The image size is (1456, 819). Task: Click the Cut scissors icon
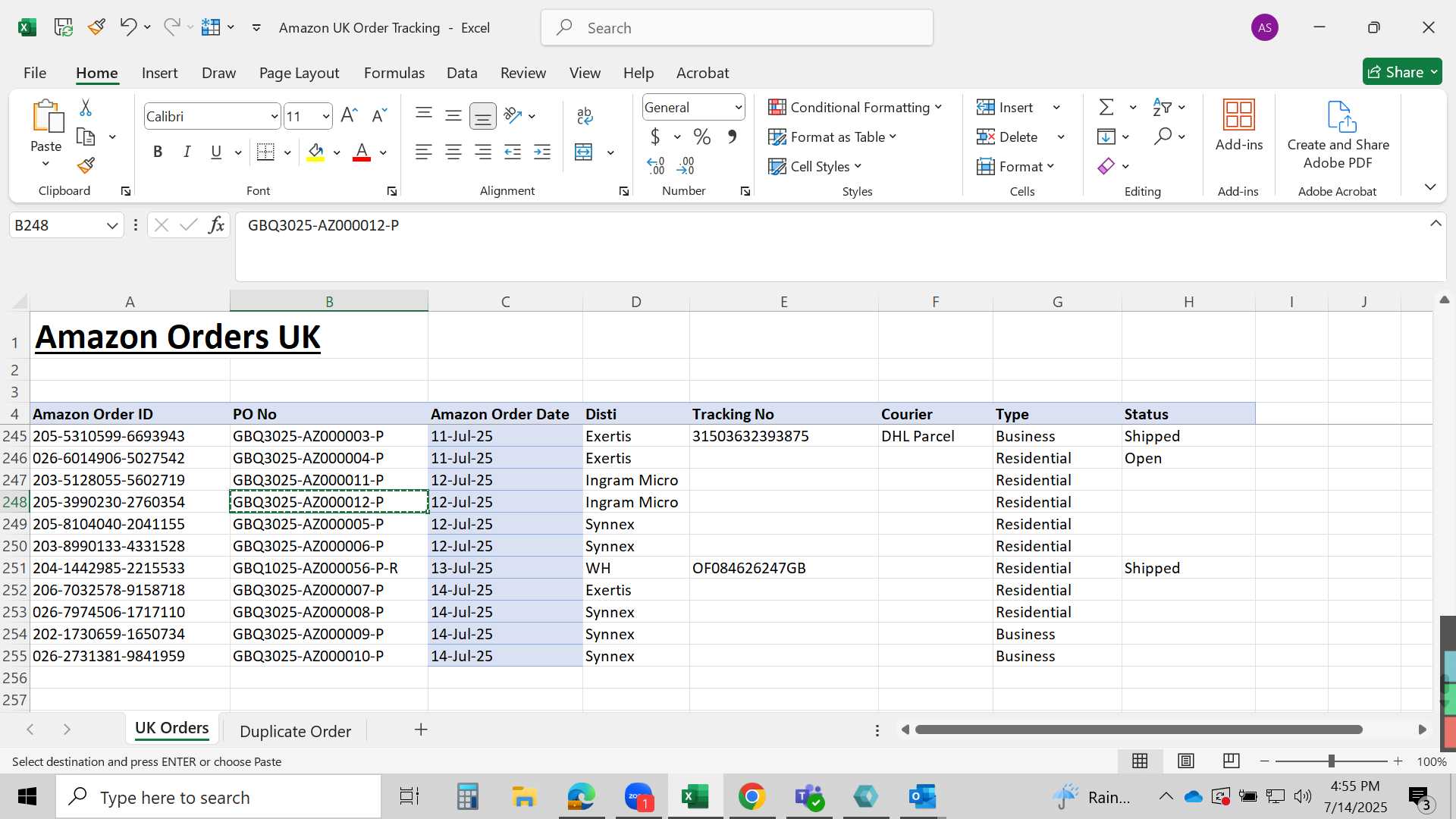coord(86,108)
